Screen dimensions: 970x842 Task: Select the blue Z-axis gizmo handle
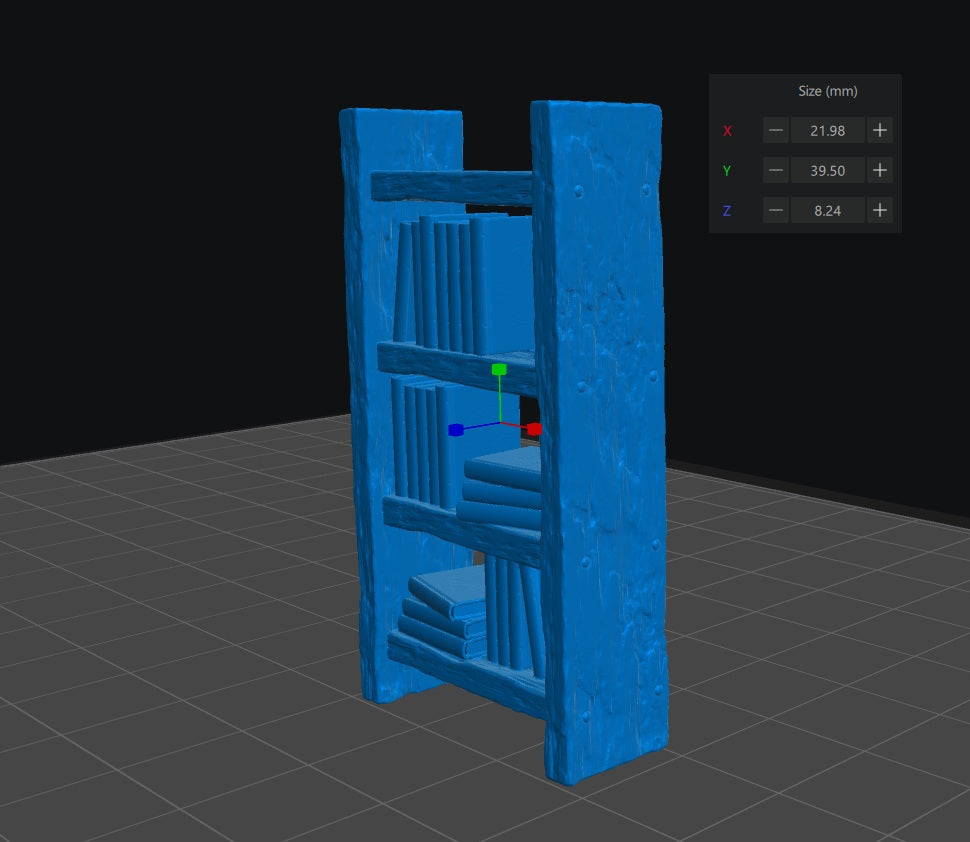tap(455, 430)
